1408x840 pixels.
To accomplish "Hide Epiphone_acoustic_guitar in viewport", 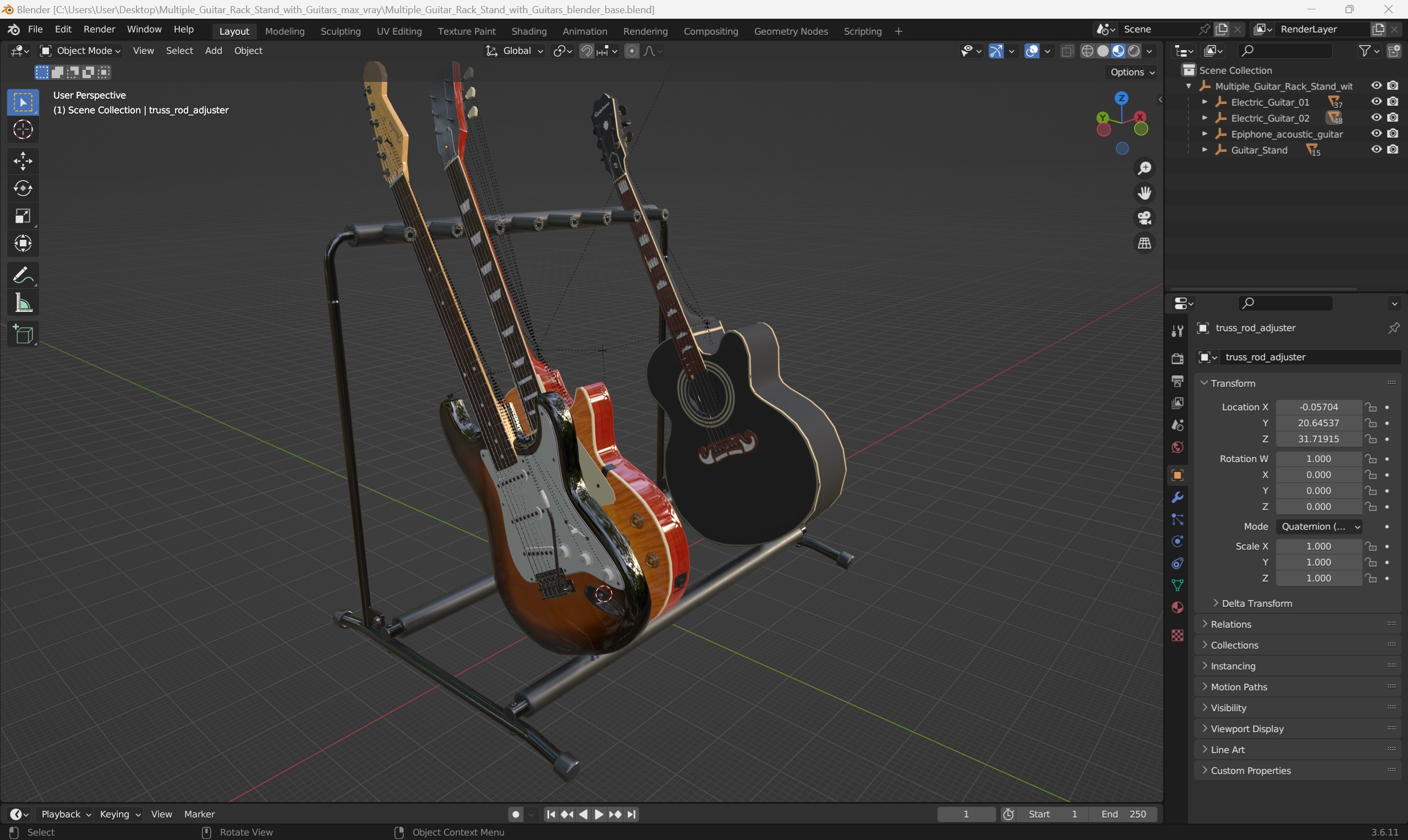I will pos(1376,134).
